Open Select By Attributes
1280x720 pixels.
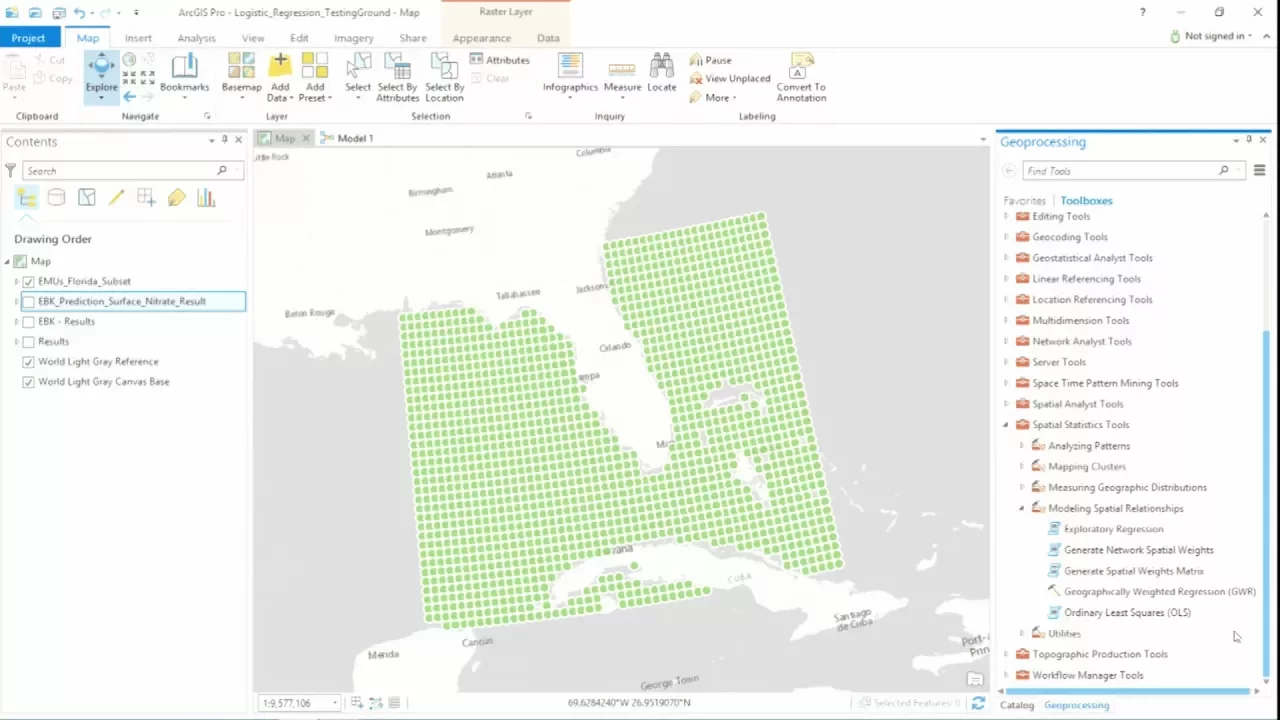click(x=397, y=77)
